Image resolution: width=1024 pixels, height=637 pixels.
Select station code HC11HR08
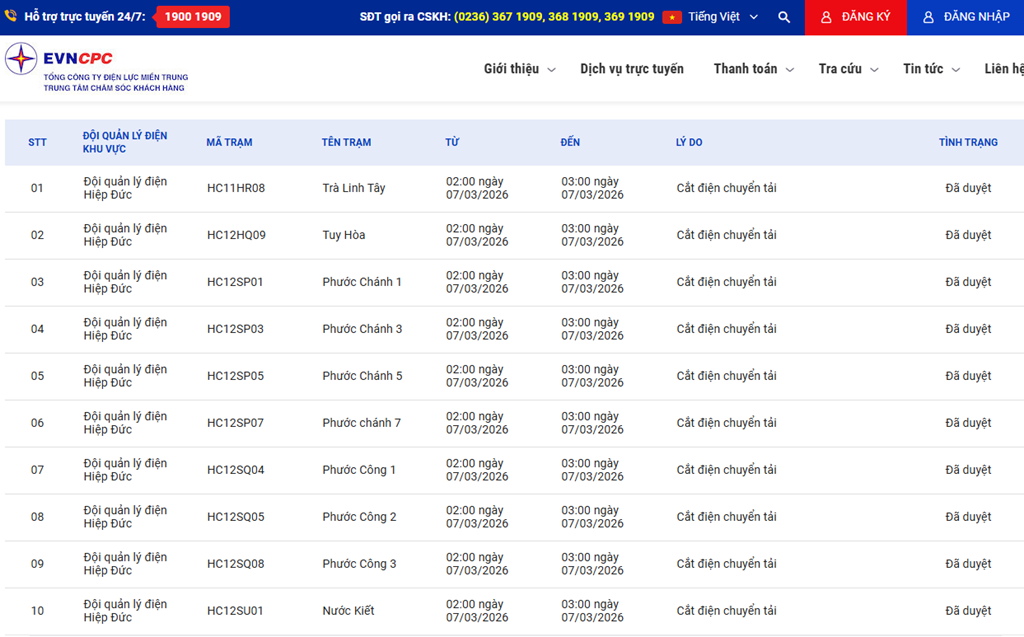click(236, 188)
